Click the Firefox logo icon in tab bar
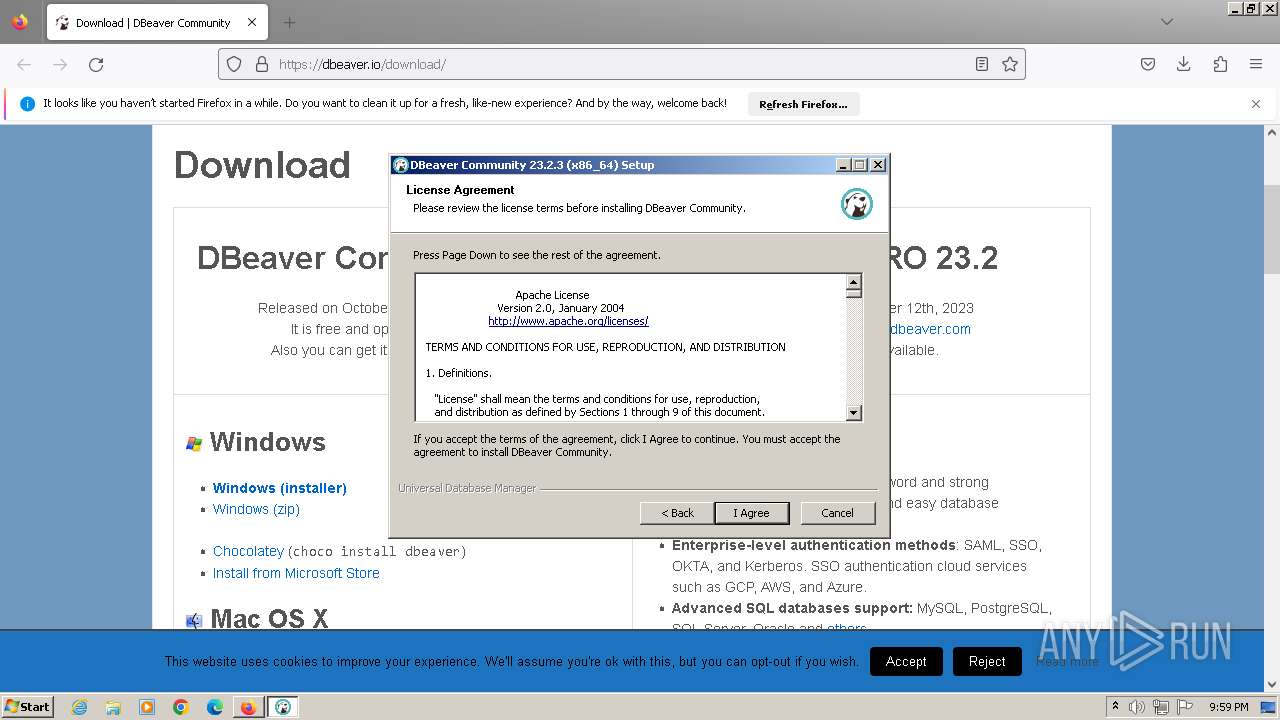Image resolution: width=1280 pixels, height=720 pixels. pyautogui.click(x=20, y=22)
